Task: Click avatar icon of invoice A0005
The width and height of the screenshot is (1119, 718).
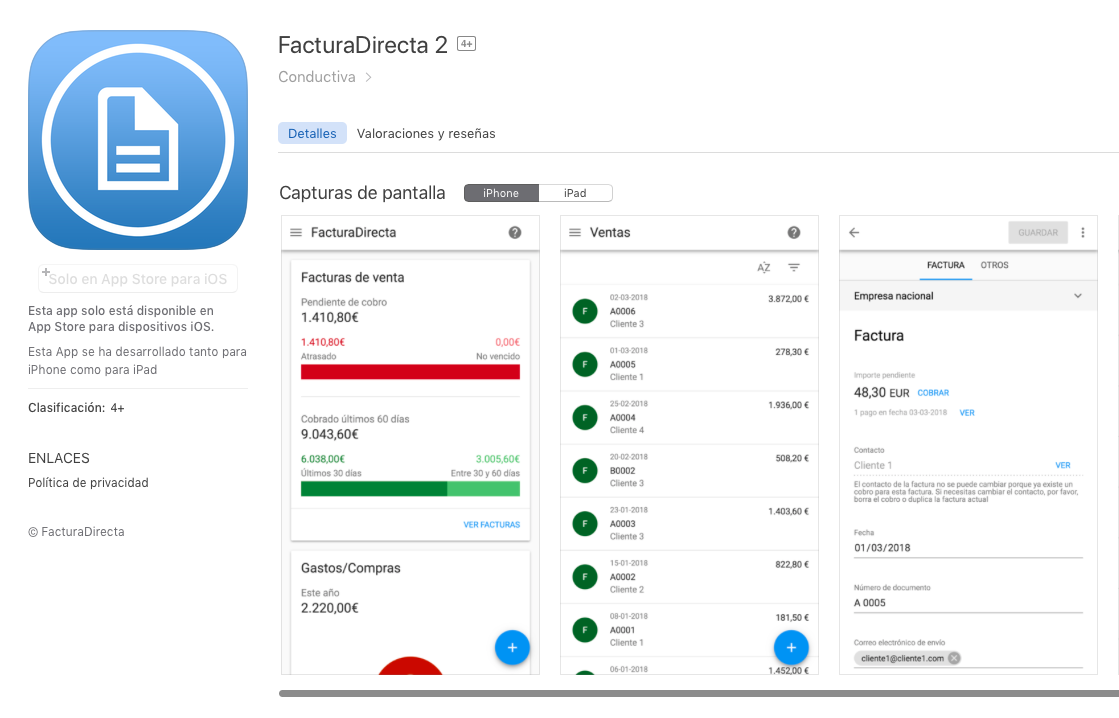Action: coord(584,364)
